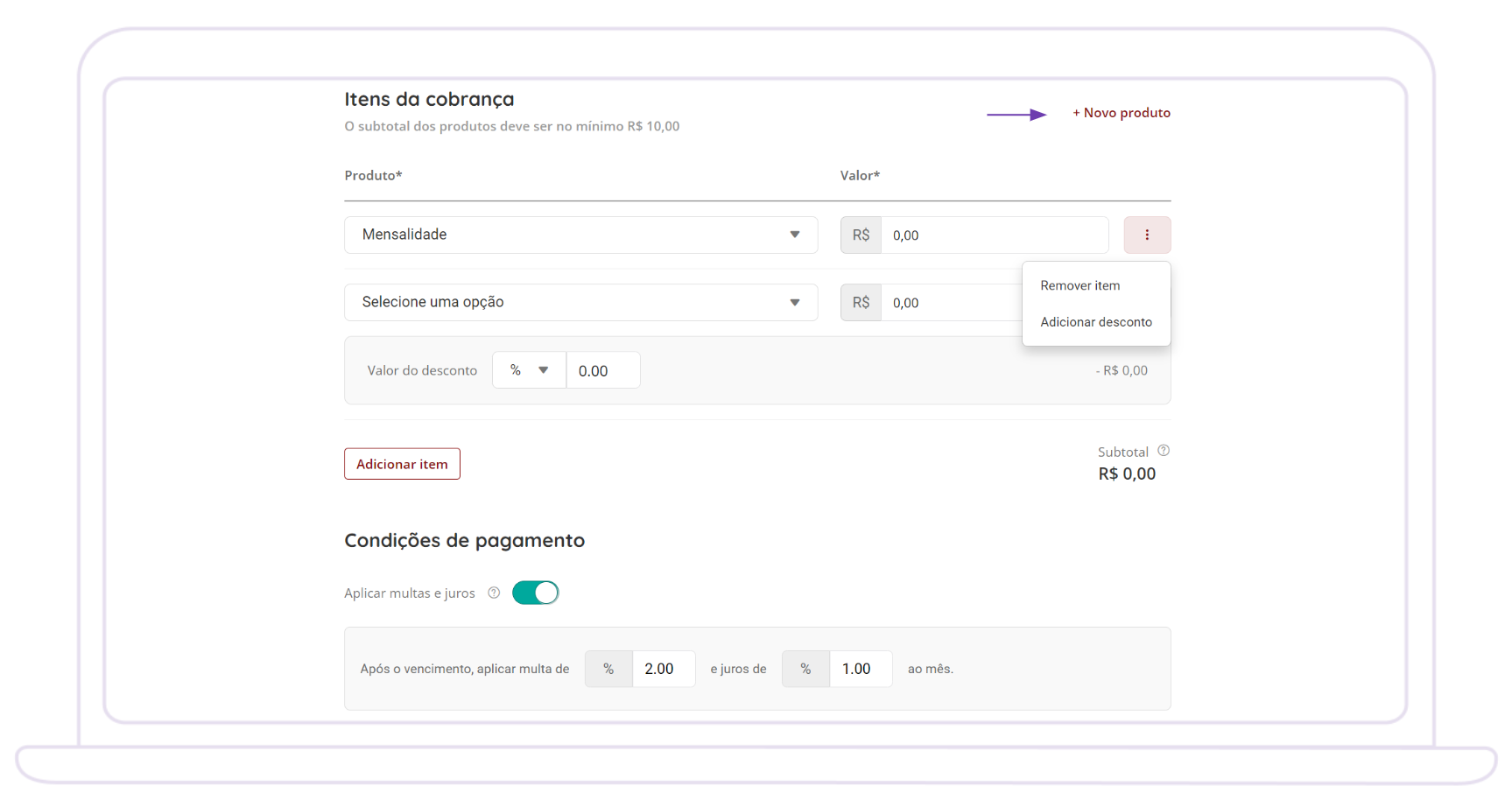Click the Subtotal amount R$ 0,00
Image resolution: width=1512 pixels, height=793 pixels.
coord(1127,474)
